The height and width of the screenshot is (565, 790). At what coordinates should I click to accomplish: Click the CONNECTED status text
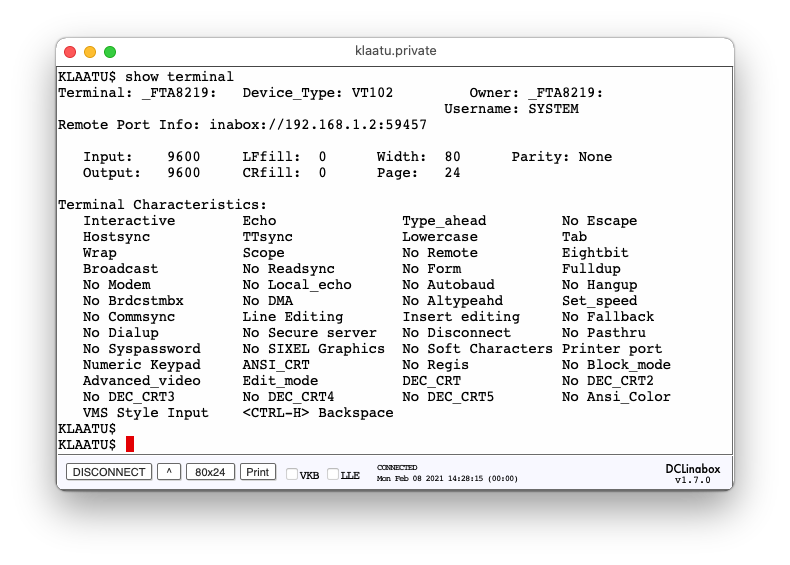[x=397, y=467]
